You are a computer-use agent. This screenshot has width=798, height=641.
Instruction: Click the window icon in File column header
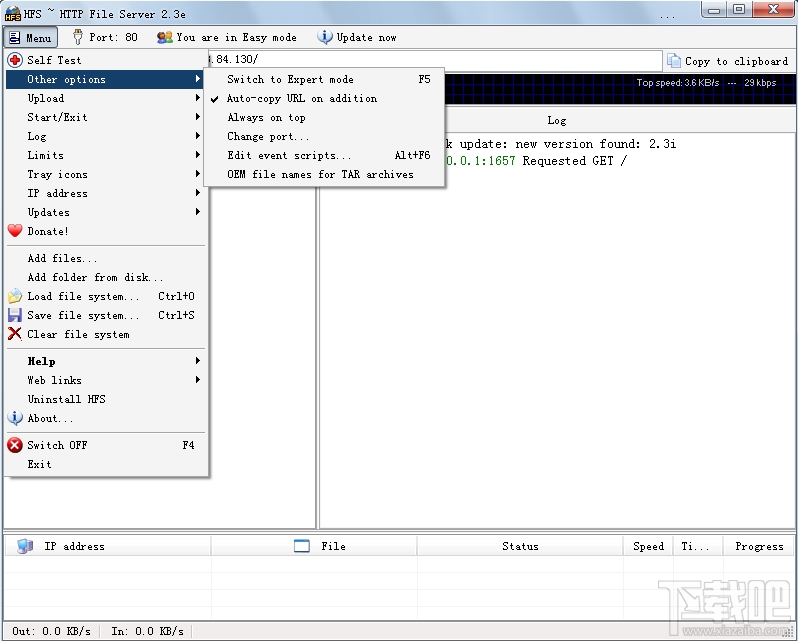click(302, 546)
